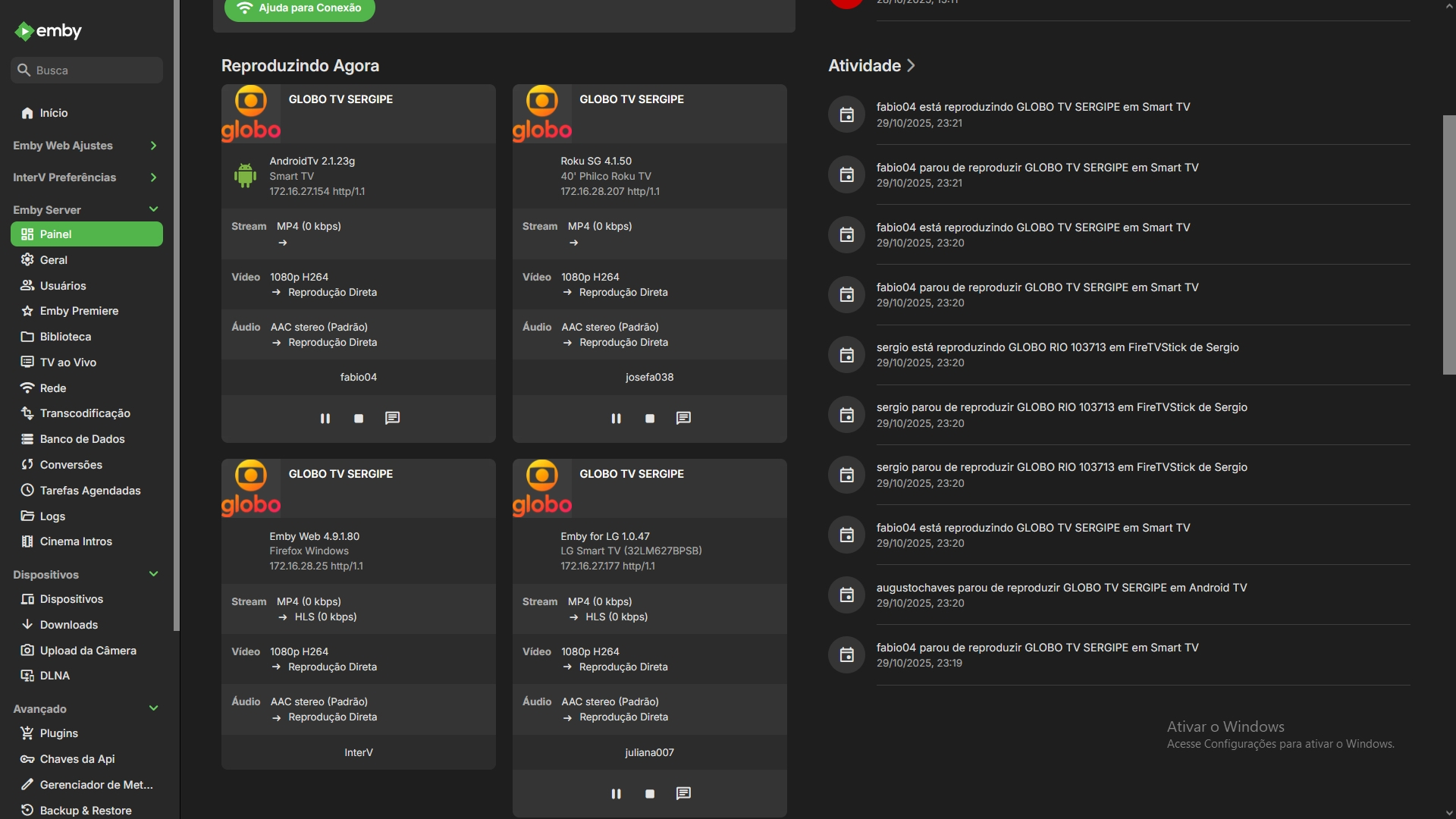Screen dimensions: 1456x819
Task: Click the Emby logo
Action: [49, 31]
